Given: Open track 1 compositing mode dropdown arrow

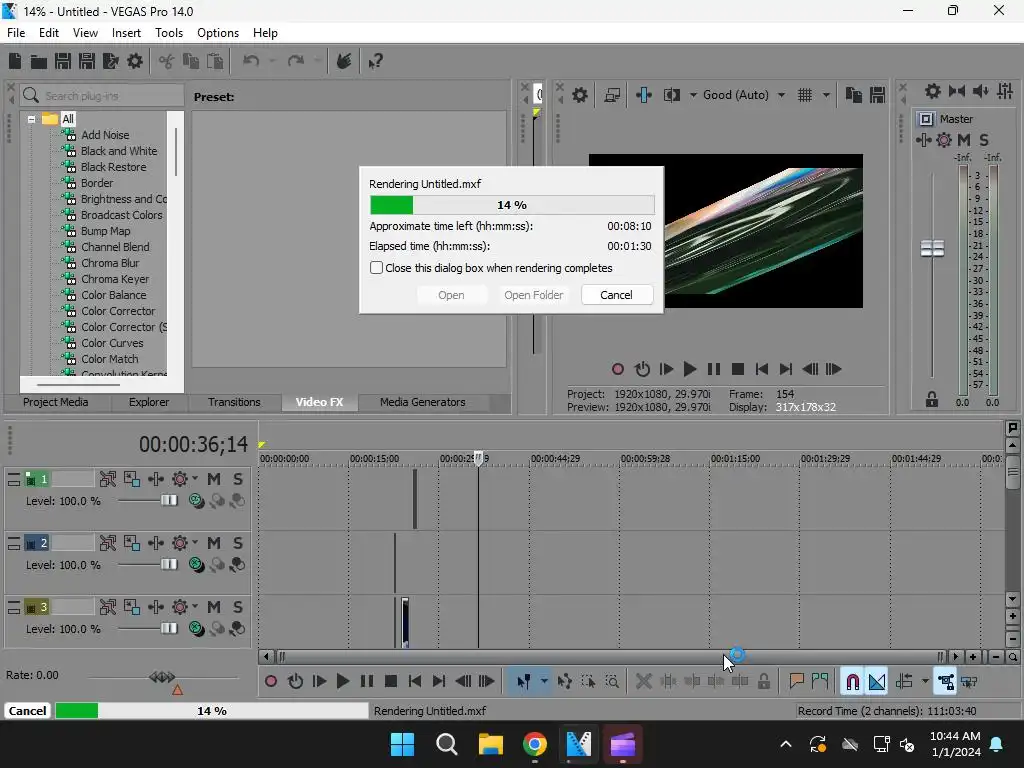Looking at the screenshot, I should point(195,479).
